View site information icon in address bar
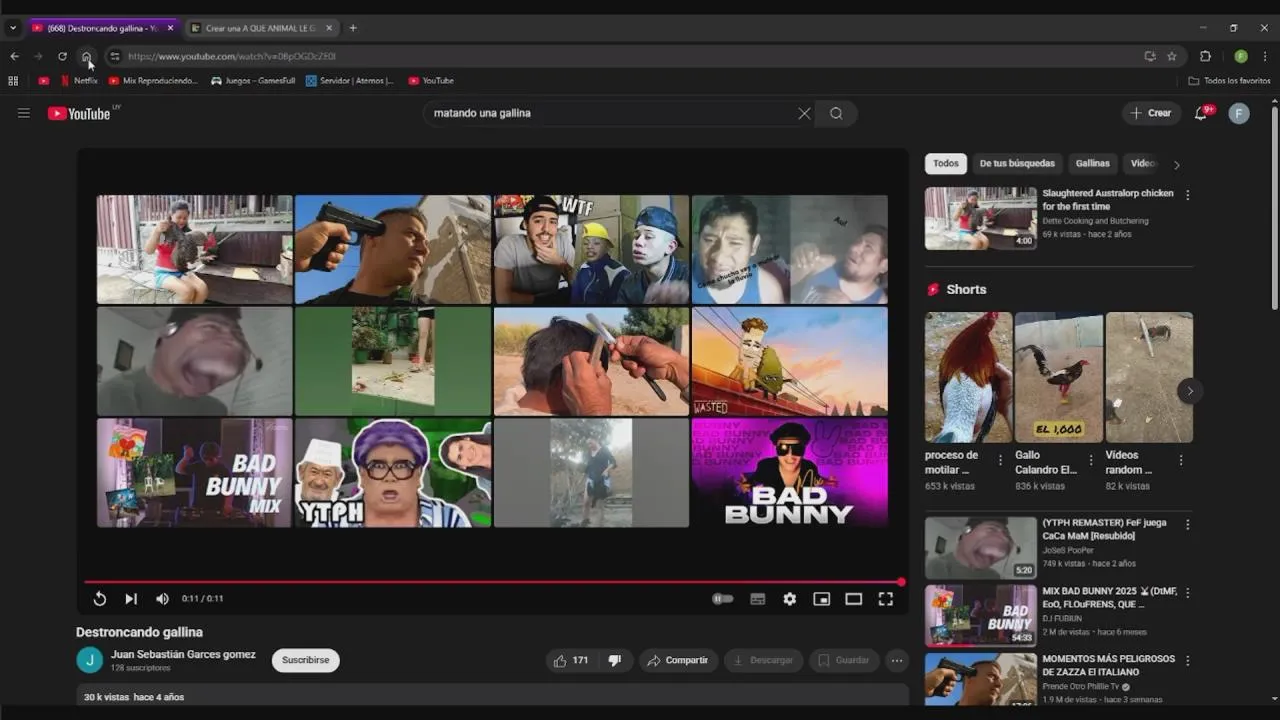 point(114,56)
